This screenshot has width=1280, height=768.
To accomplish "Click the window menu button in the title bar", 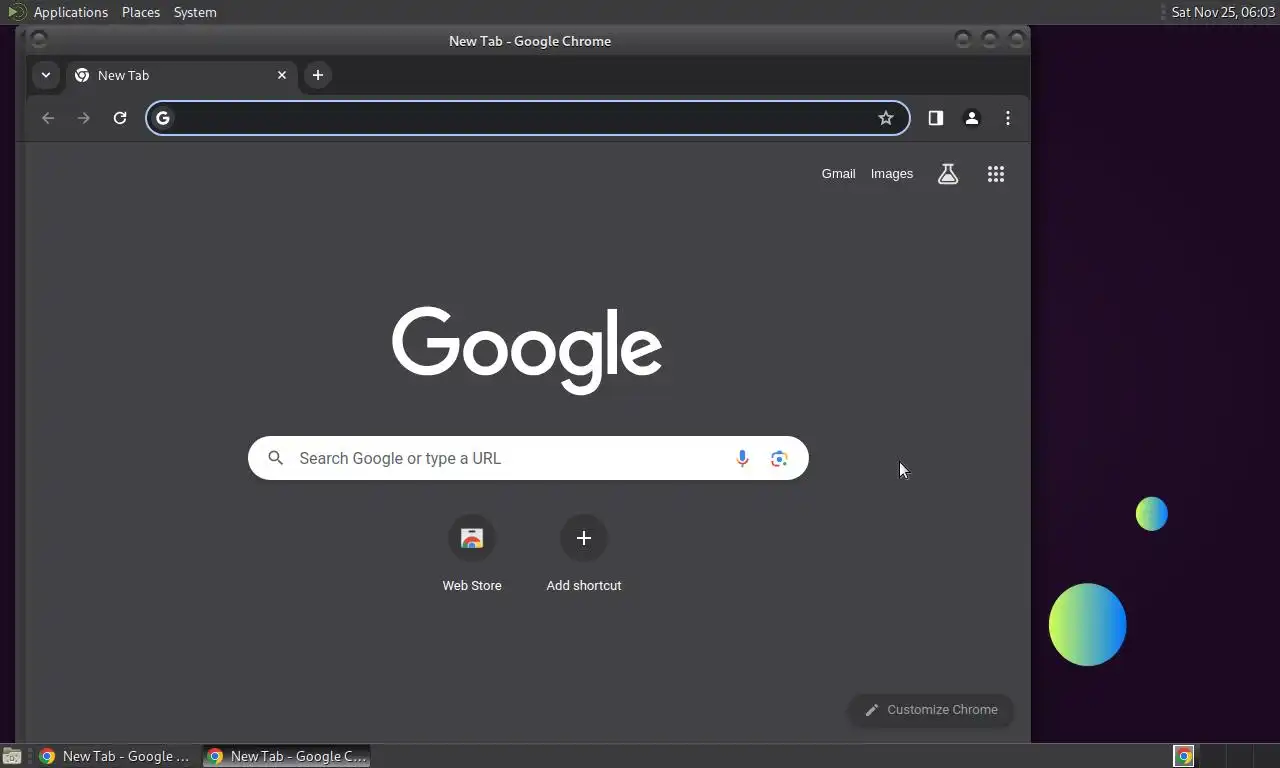I will click(38, 40).
